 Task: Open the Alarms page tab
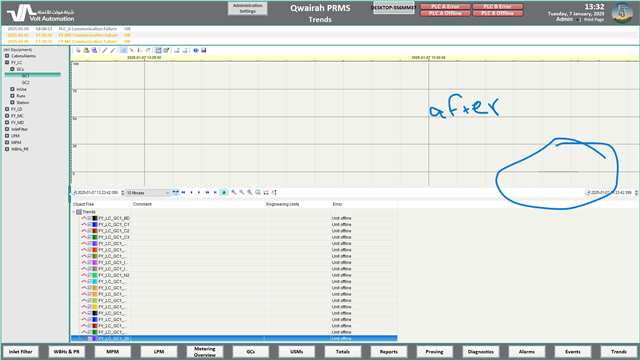click(527, 351)
